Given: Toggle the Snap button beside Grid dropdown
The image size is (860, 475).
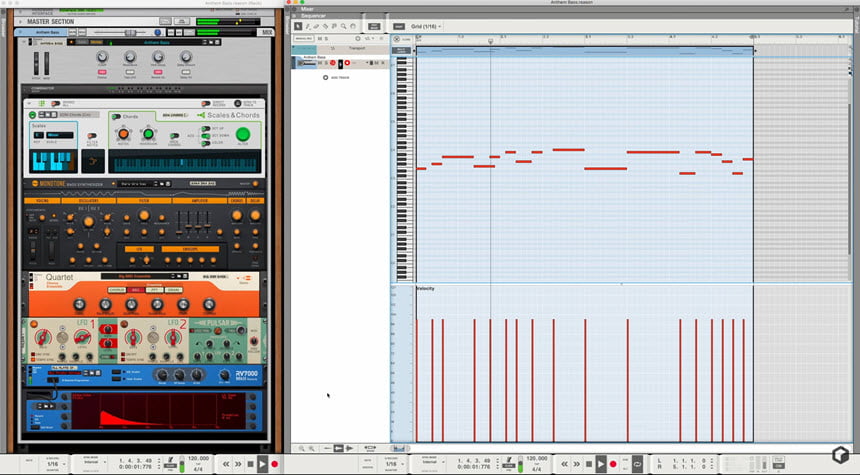Looking at the screenshot, I should (399, 26).
